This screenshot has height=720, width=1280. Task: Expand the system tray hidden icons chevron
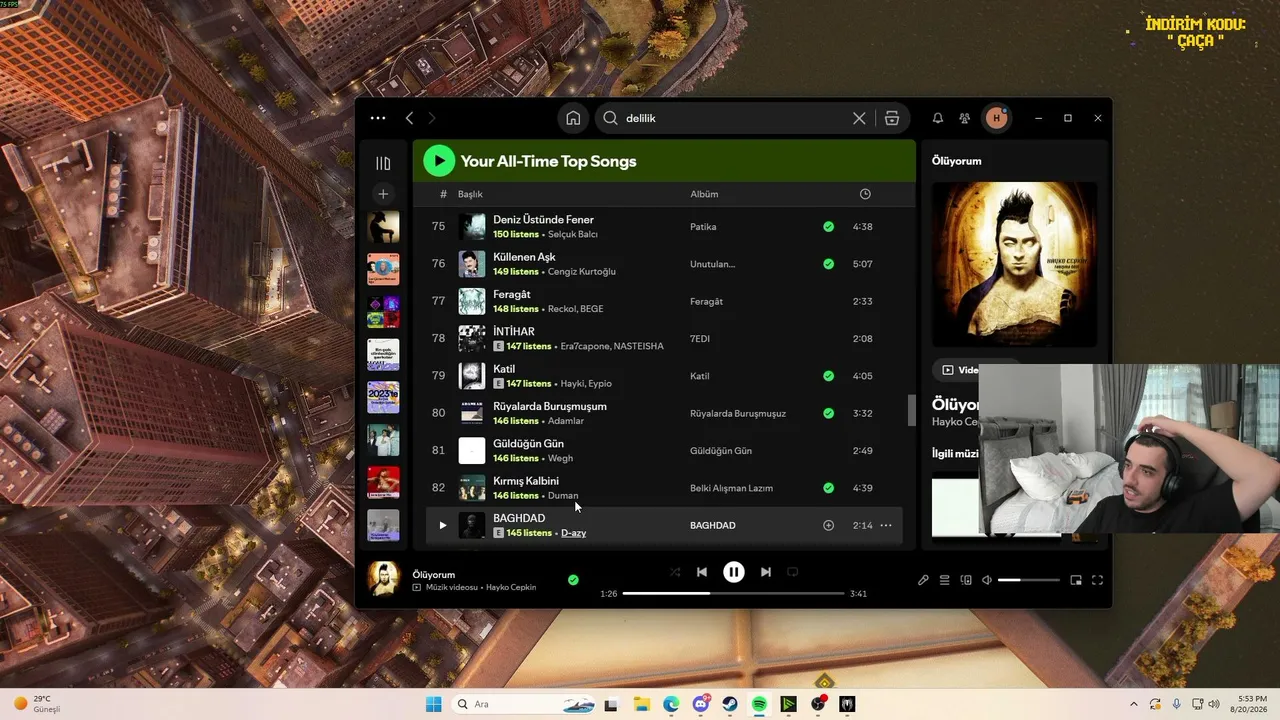[x=1133, y=704]
